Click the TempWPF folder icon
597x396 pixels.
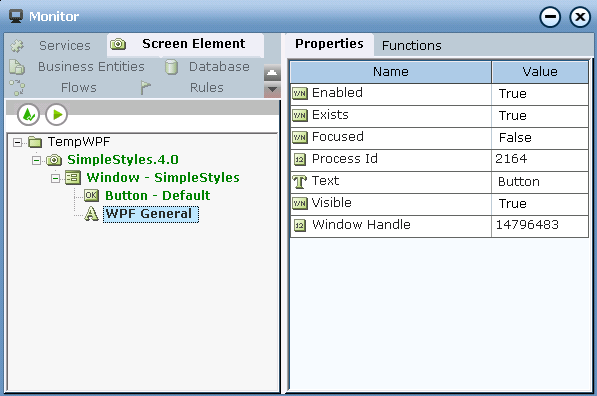pyautogui.click(x=35, y=142)
